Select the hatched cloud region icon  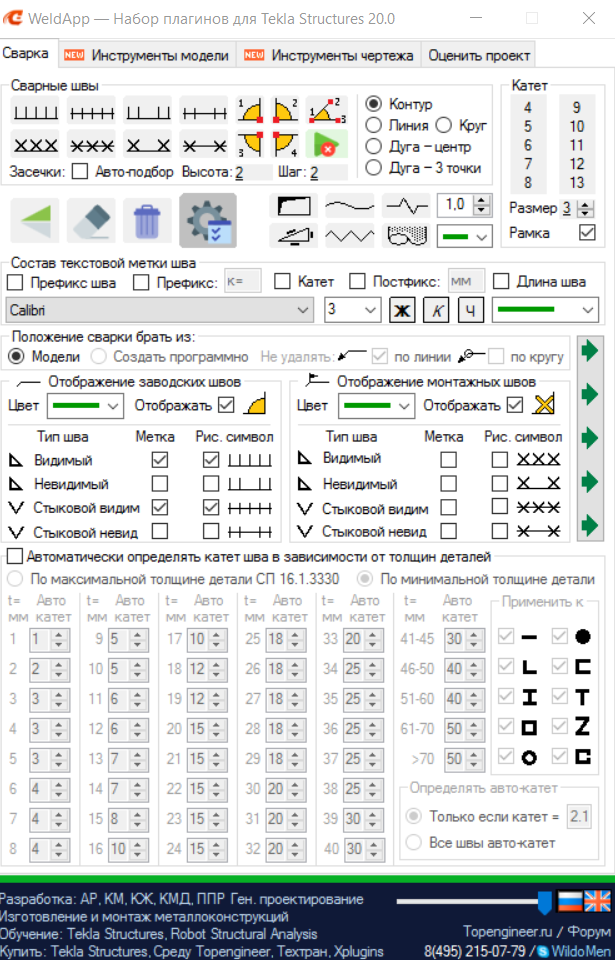point(406,235)
